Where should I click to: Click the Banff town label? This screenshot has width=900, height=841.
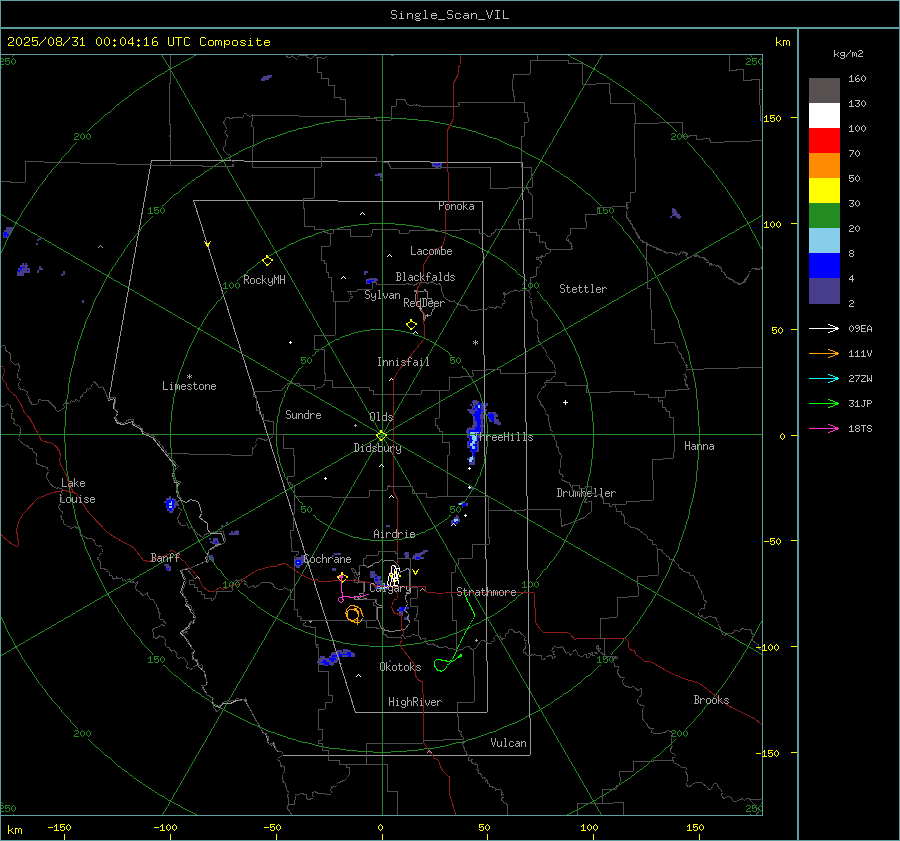click(x=165, y=558)
